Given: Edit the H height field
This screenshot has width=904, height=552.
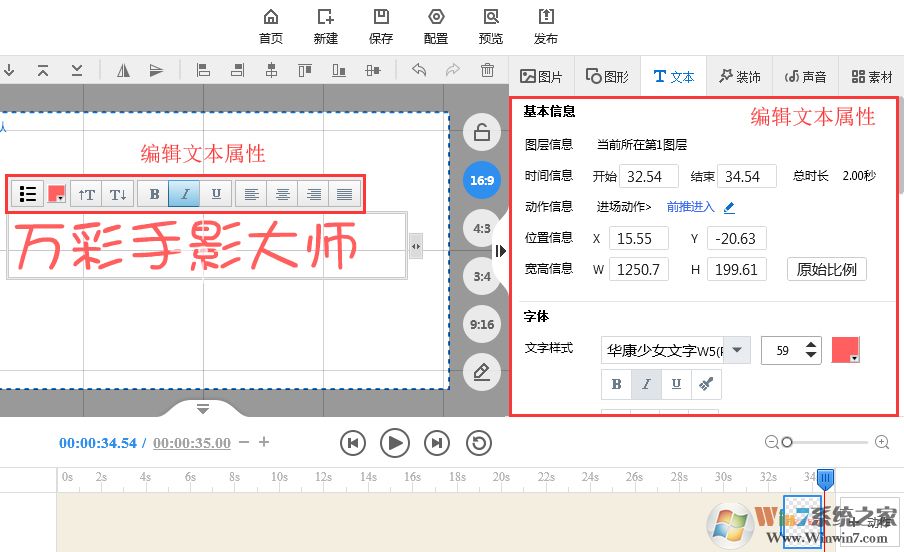Looking at the screenshot, I should tap(737, 269).
